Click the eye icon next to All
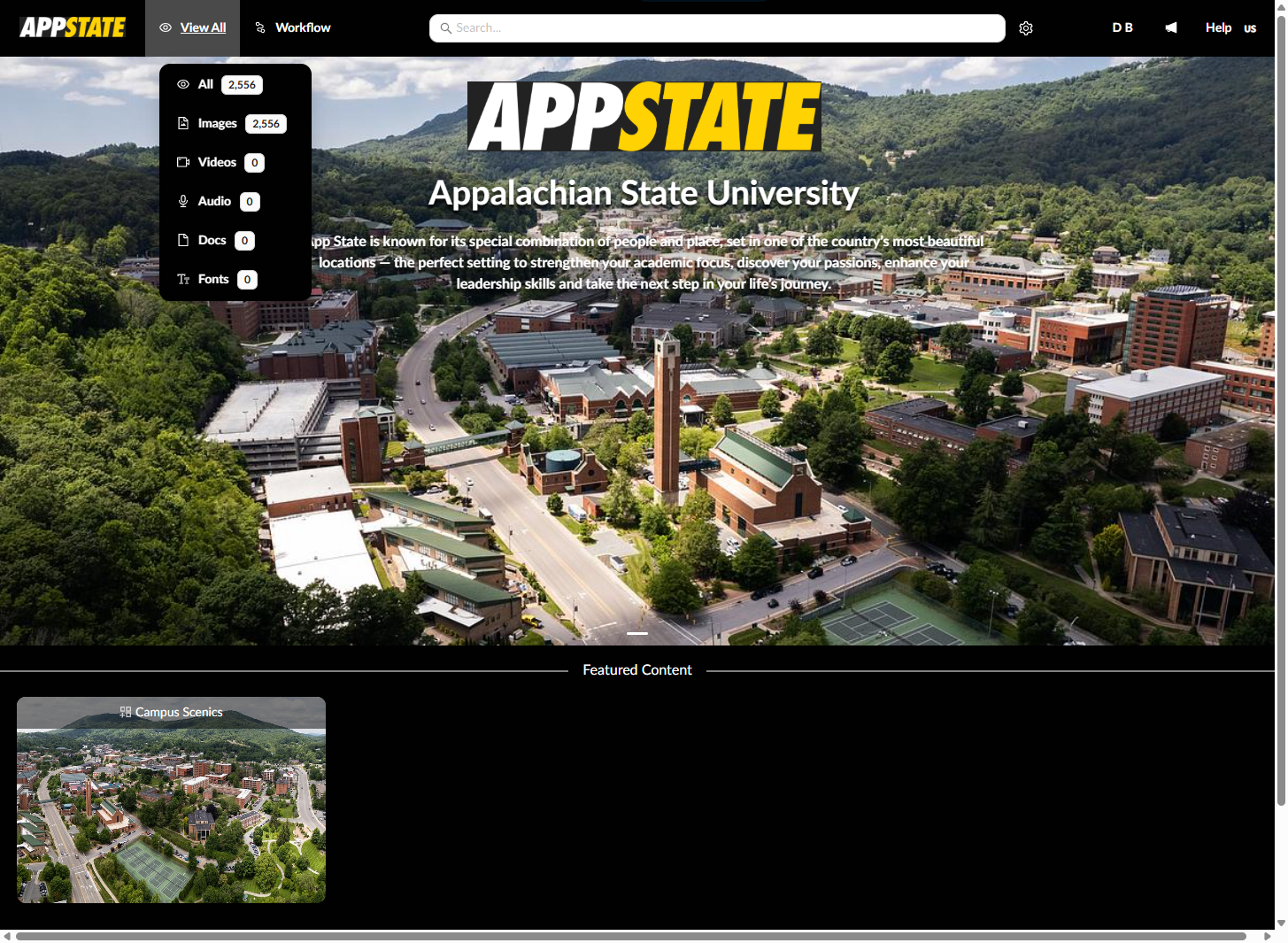Image resolution: width=1288 pixels, height=943 pixels. (x=183, y=84)
